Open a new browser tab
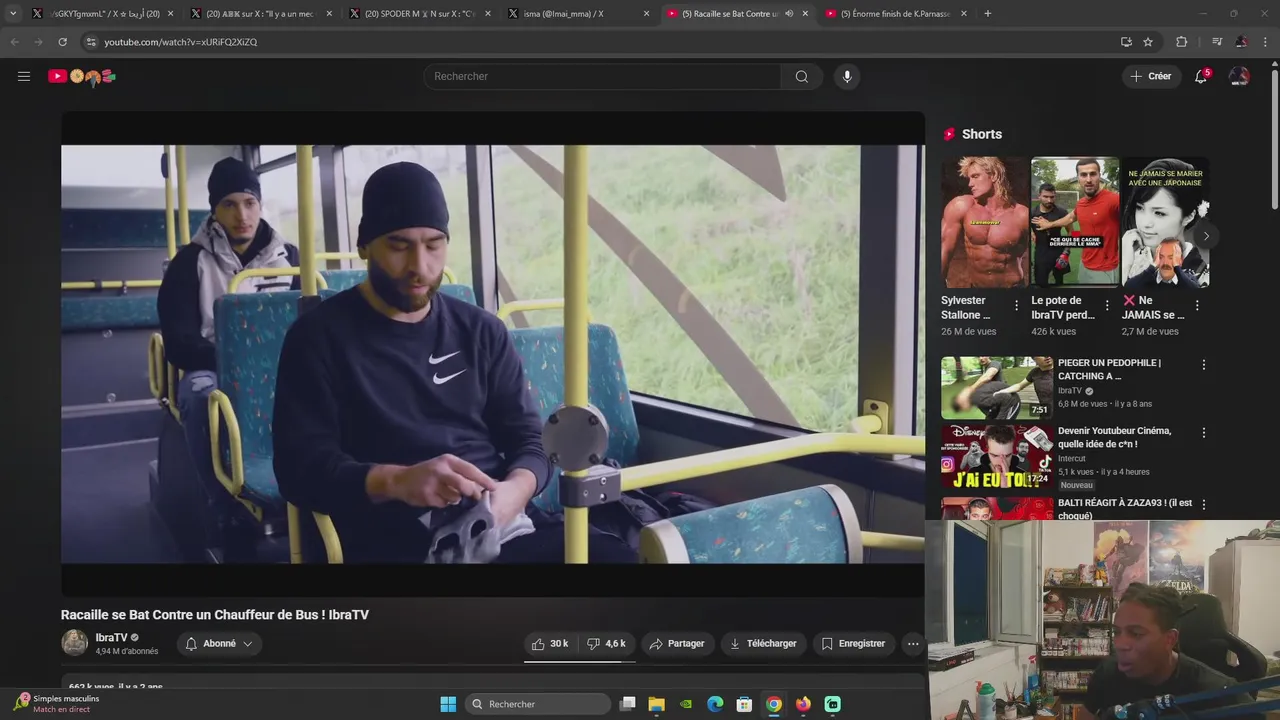The image size is (1280, 720). 988,14
